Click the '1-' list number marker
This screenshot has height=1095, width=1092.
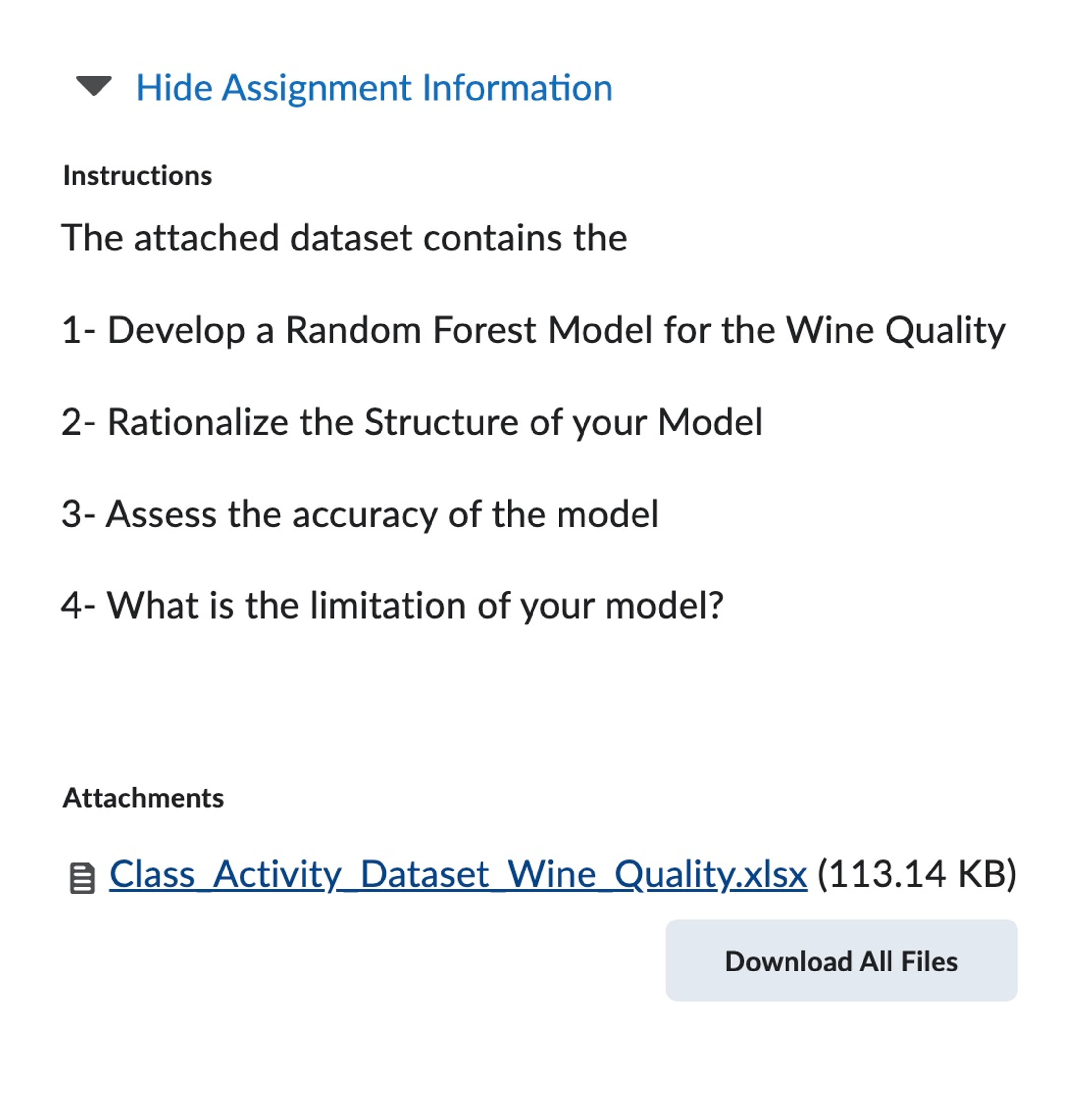77,330
